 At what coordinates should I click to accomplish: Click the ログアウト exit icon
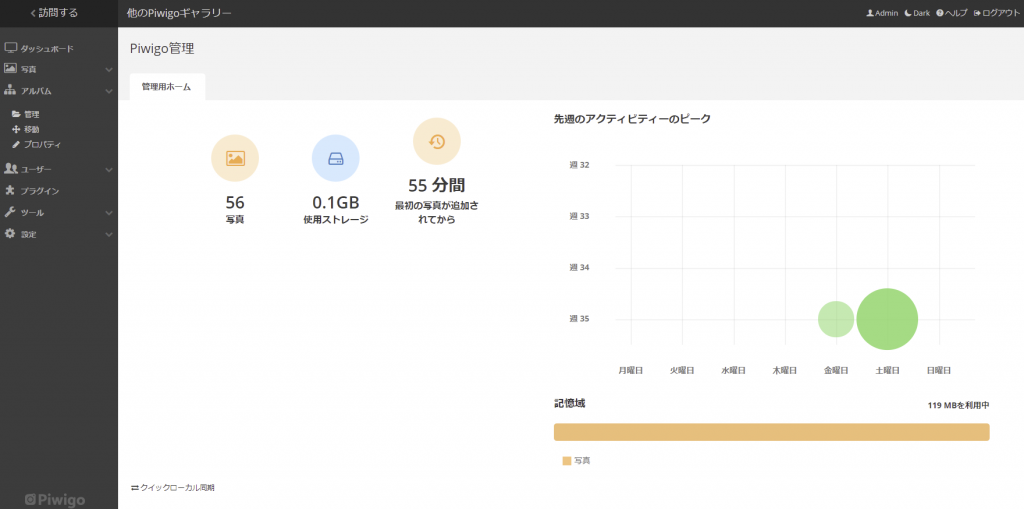click(x=977, y=13)
